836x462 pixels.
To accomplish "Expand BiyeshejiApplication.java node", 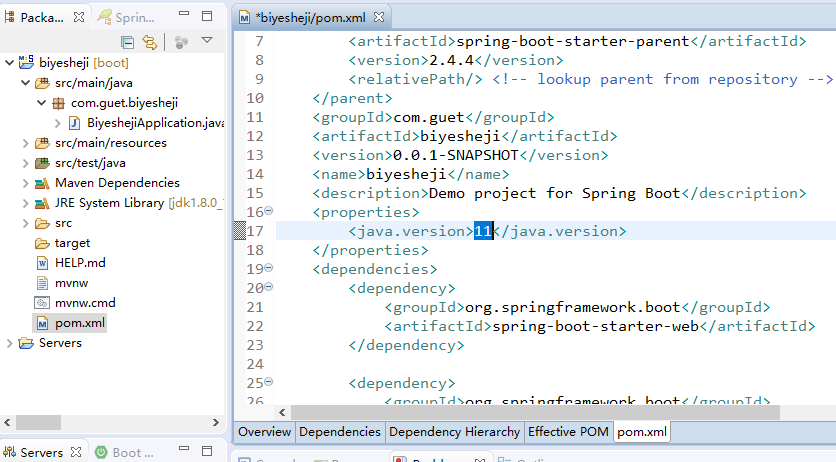I will tap(58, 123).
